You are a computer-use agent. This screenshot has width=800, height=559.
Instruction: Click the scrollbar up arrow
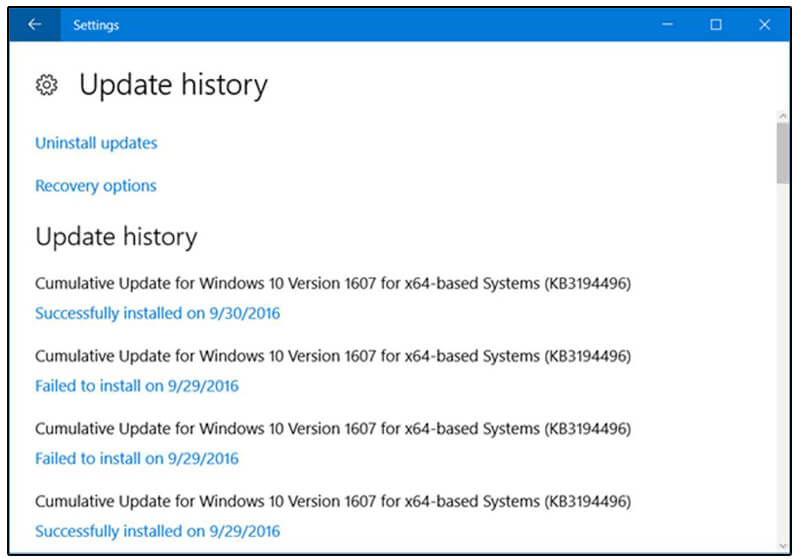[x=783, y=116]
